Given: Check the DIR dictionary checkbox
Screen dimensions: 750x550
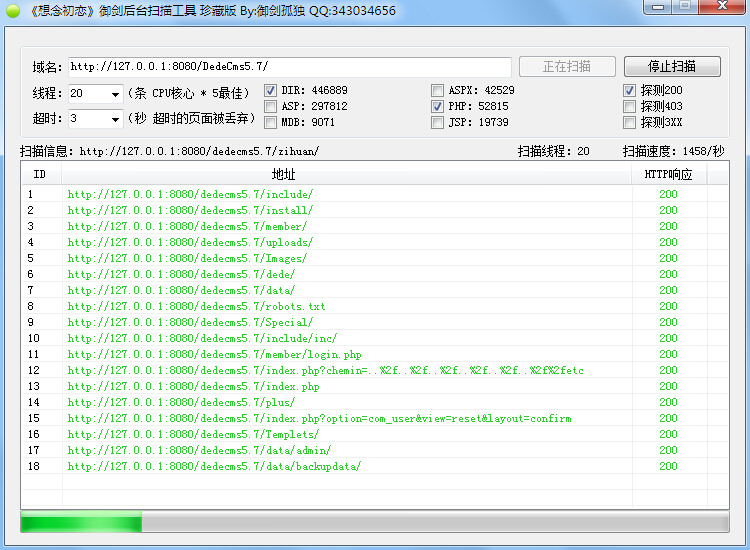Looking at the screenshot, I should [x=271, y=91].
